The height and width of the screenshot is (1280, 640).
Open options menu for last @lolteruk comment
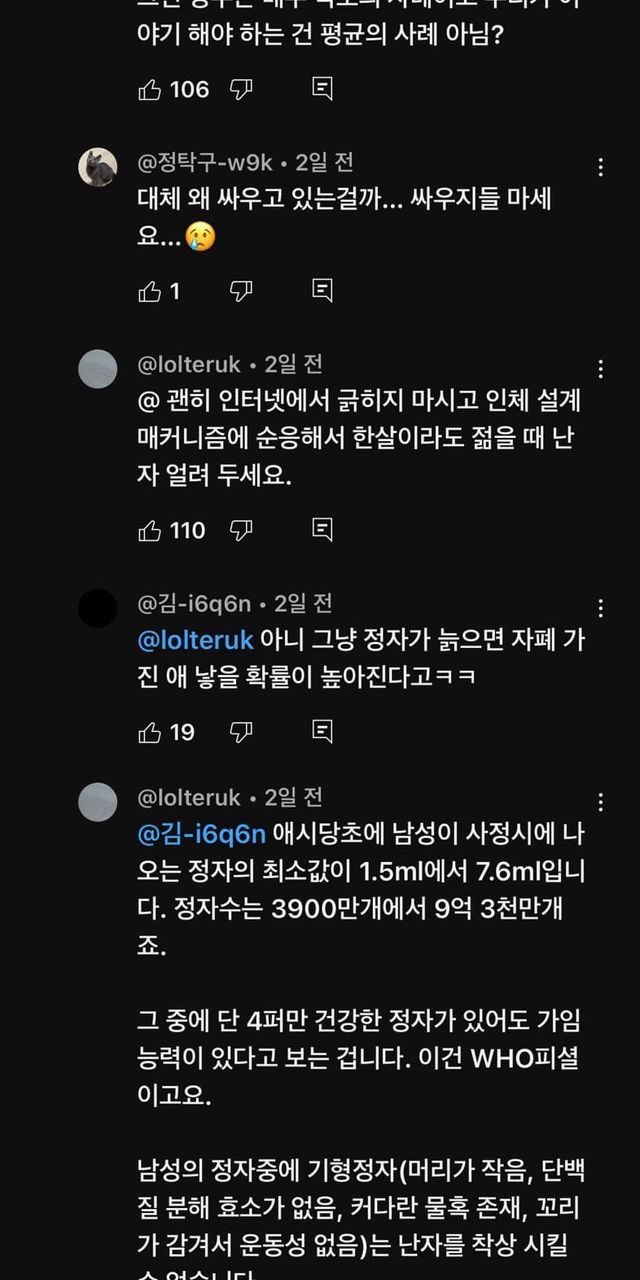coord(600,802)
